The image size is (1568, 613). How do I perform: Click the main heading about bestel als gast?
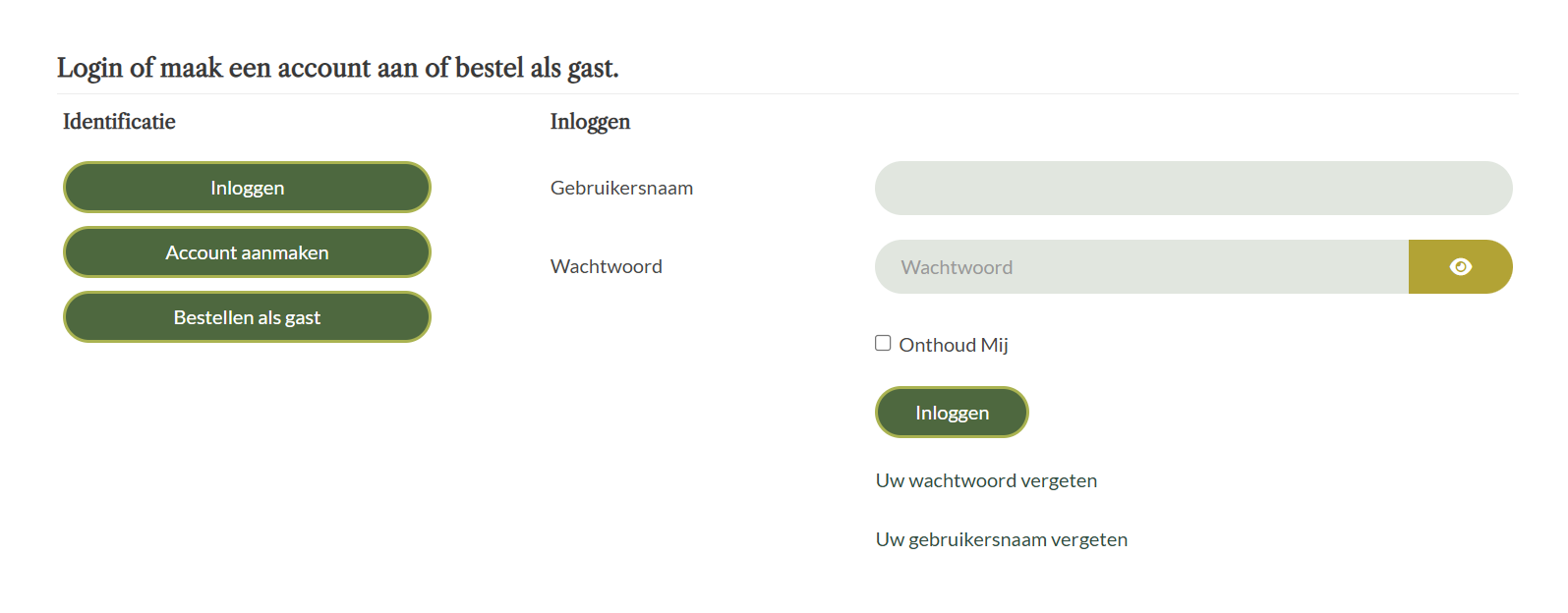pos(337,68)
